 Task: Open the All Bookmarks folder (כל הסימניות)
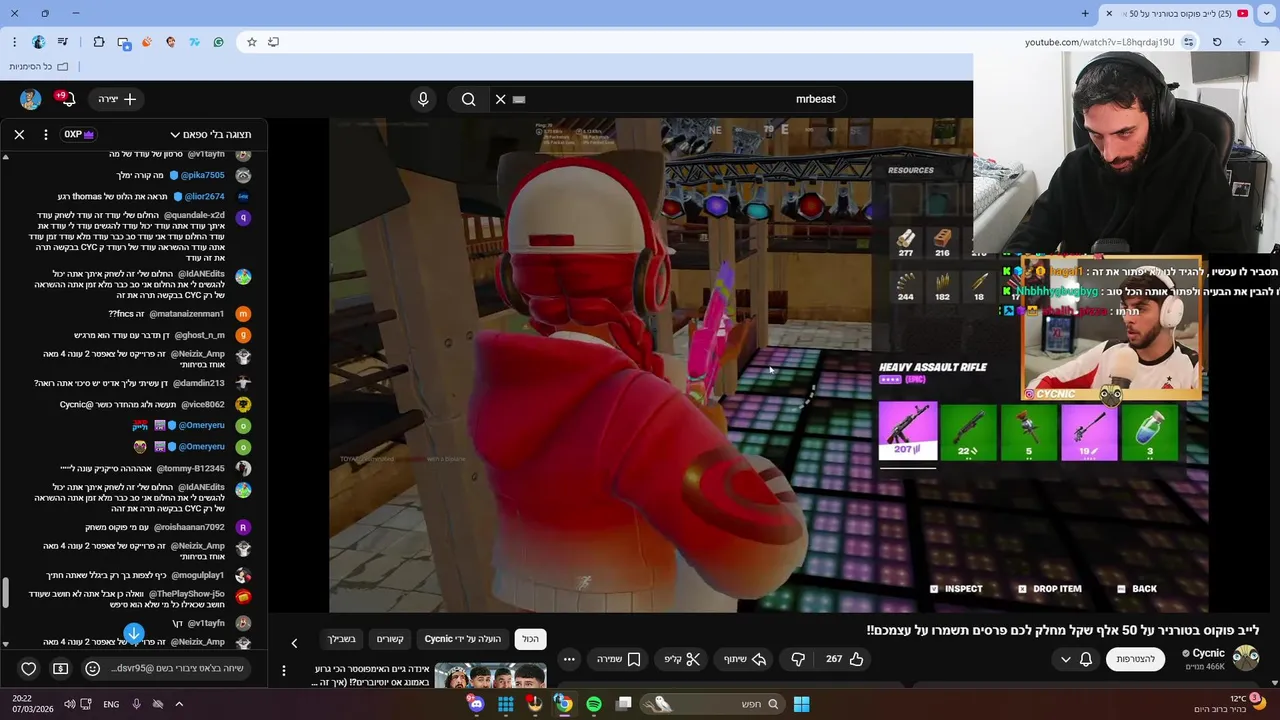(x=38, y=66)
